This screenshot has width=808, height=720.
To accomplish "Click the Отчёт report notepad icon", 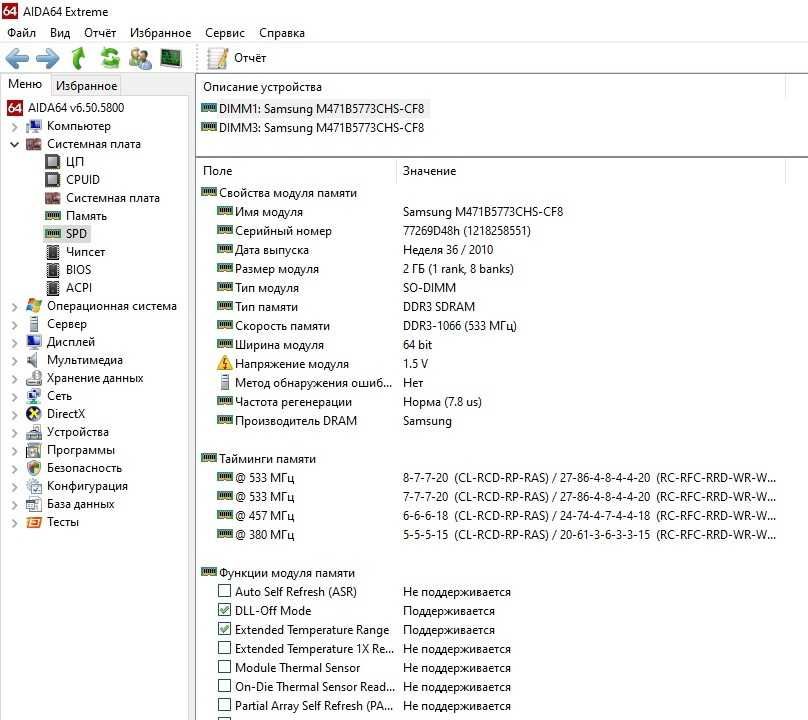I will (217, 58).
